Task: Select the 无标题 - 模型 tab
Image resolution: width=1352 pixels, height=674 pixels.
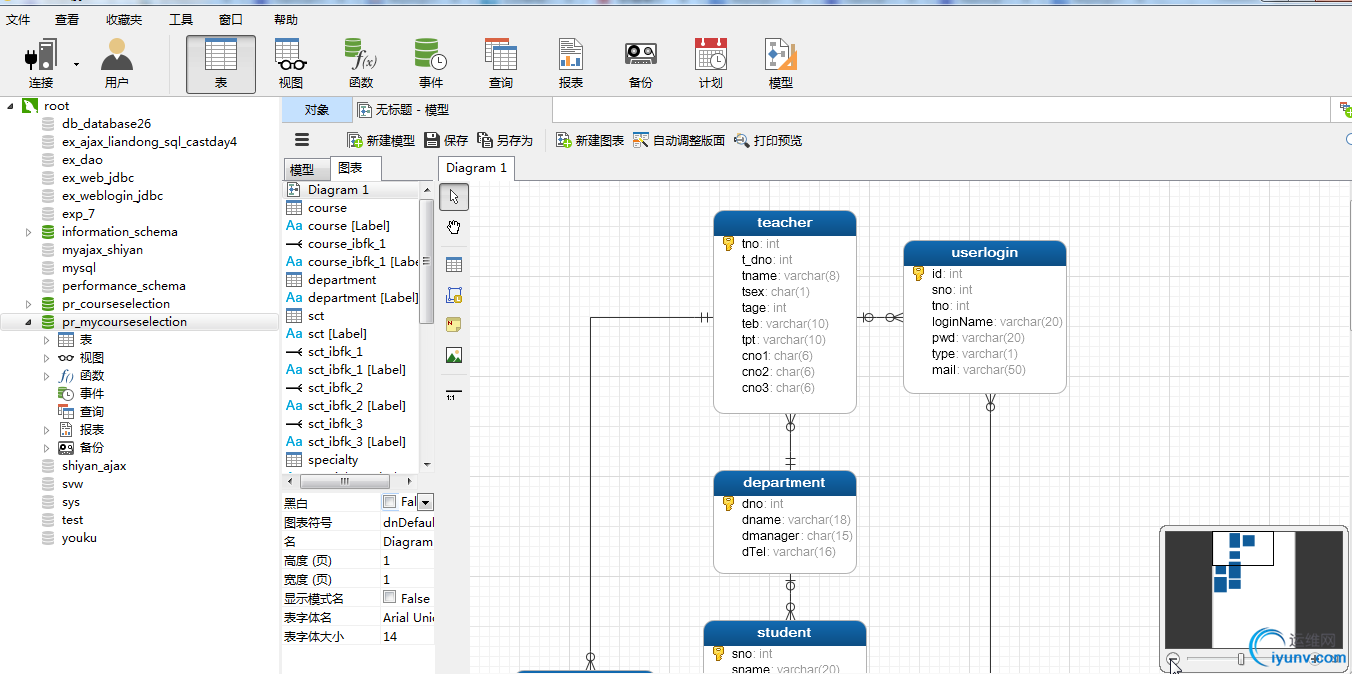Action: click(x=403, y=110)
